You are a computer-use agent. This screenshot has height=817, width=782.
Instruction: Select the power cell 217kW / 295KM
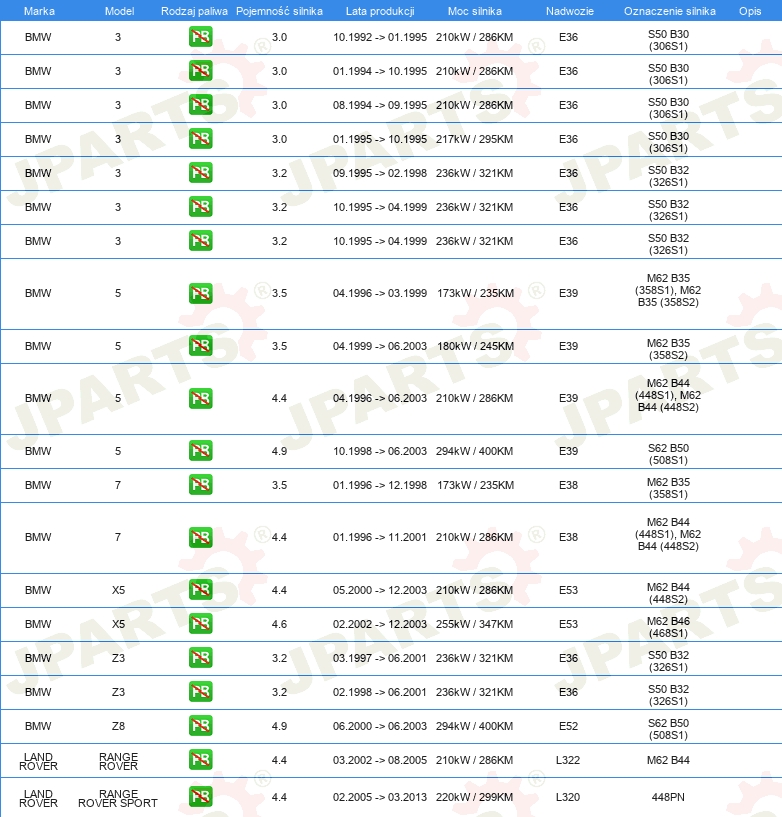(475, 139)
